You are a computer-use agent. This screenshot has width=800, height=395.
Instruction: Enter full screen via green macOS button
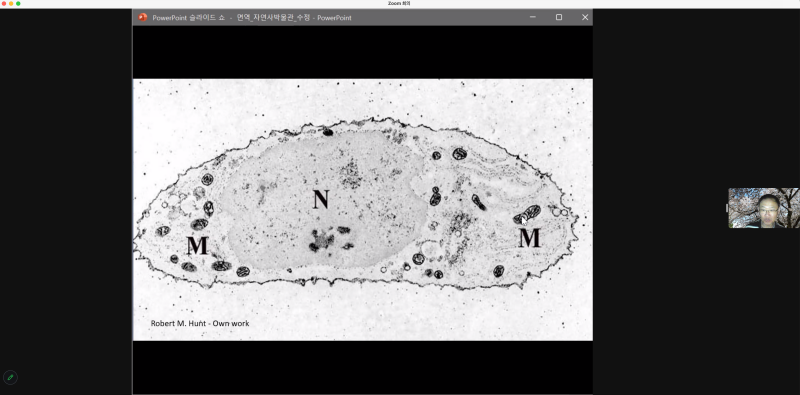(18, 4)
